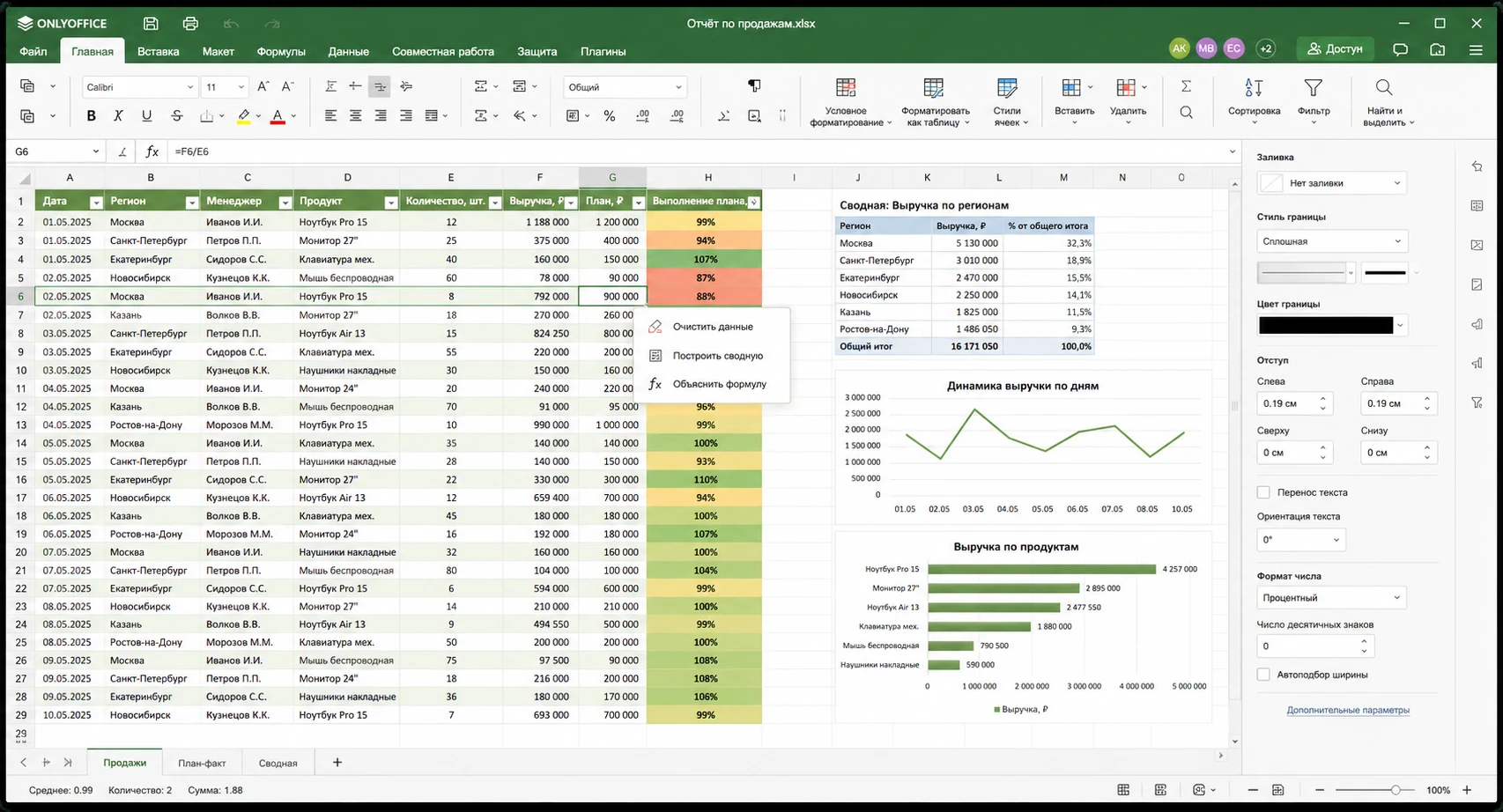Apply Underline formatting
The height and width of the screenshot is (812, 1503).
point(146,115)
